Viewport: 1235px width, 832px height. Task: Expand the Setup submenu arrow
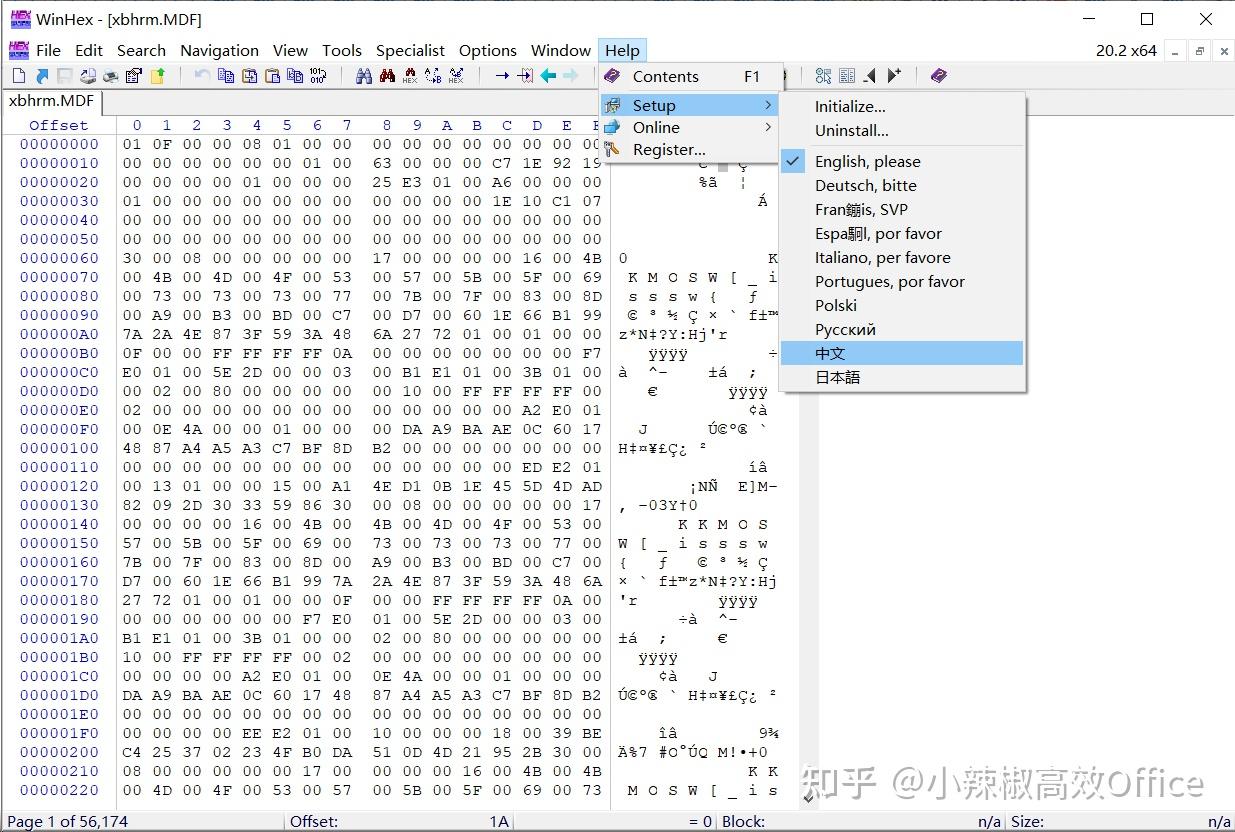(768, 105)
